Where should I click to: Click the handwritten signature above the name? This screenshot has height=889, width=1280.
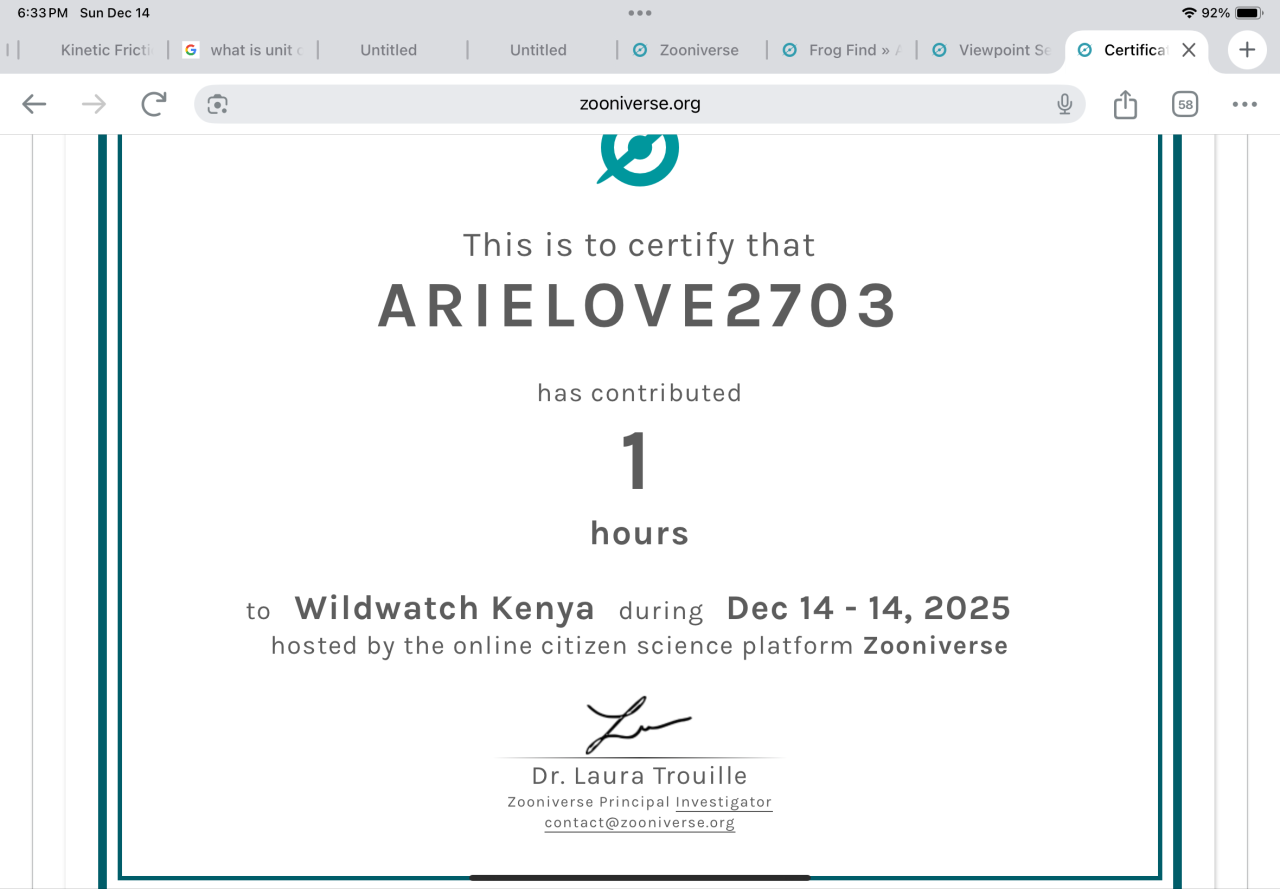tap(638, 725)
